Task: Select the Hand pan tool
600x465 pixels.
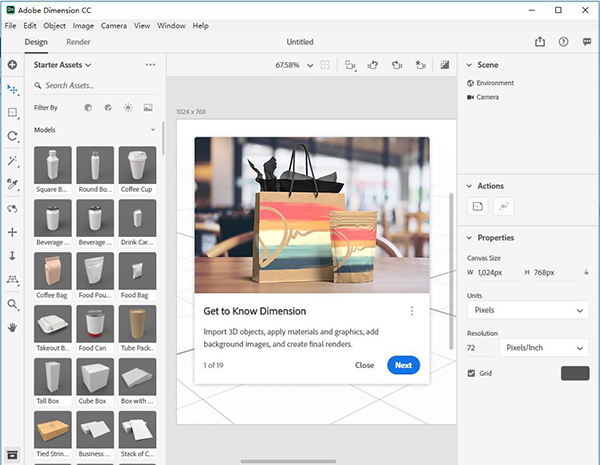Action: (12, 327)
